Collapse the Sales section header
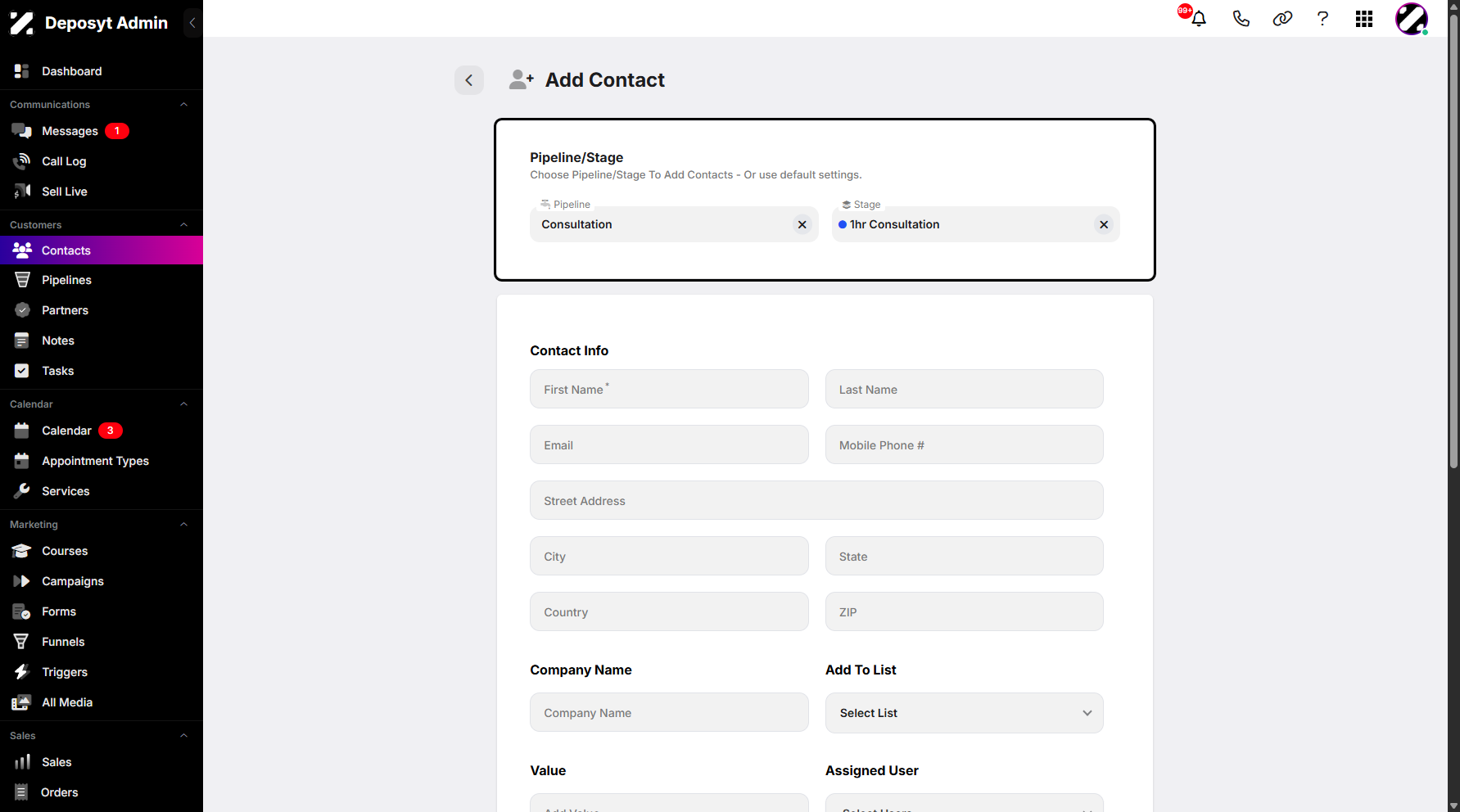 184,736
